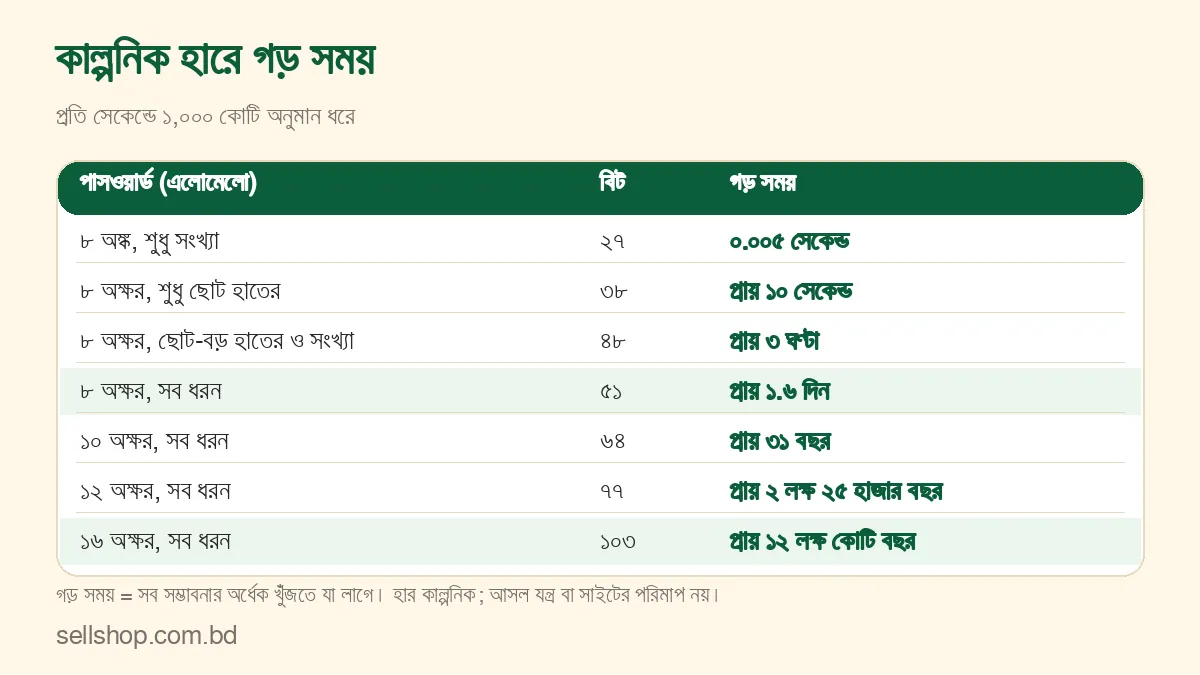
Task: Select column header 'গড় সময়'
Action: pos(763,183)
